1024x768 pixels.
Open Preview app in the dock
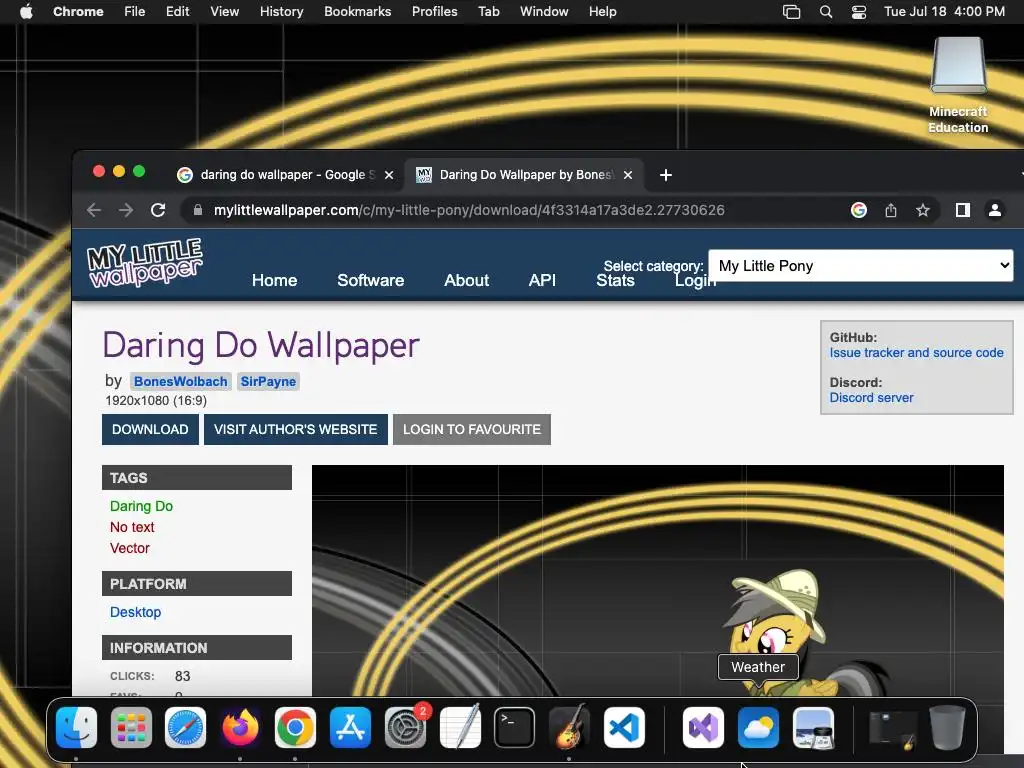point(813,728)
